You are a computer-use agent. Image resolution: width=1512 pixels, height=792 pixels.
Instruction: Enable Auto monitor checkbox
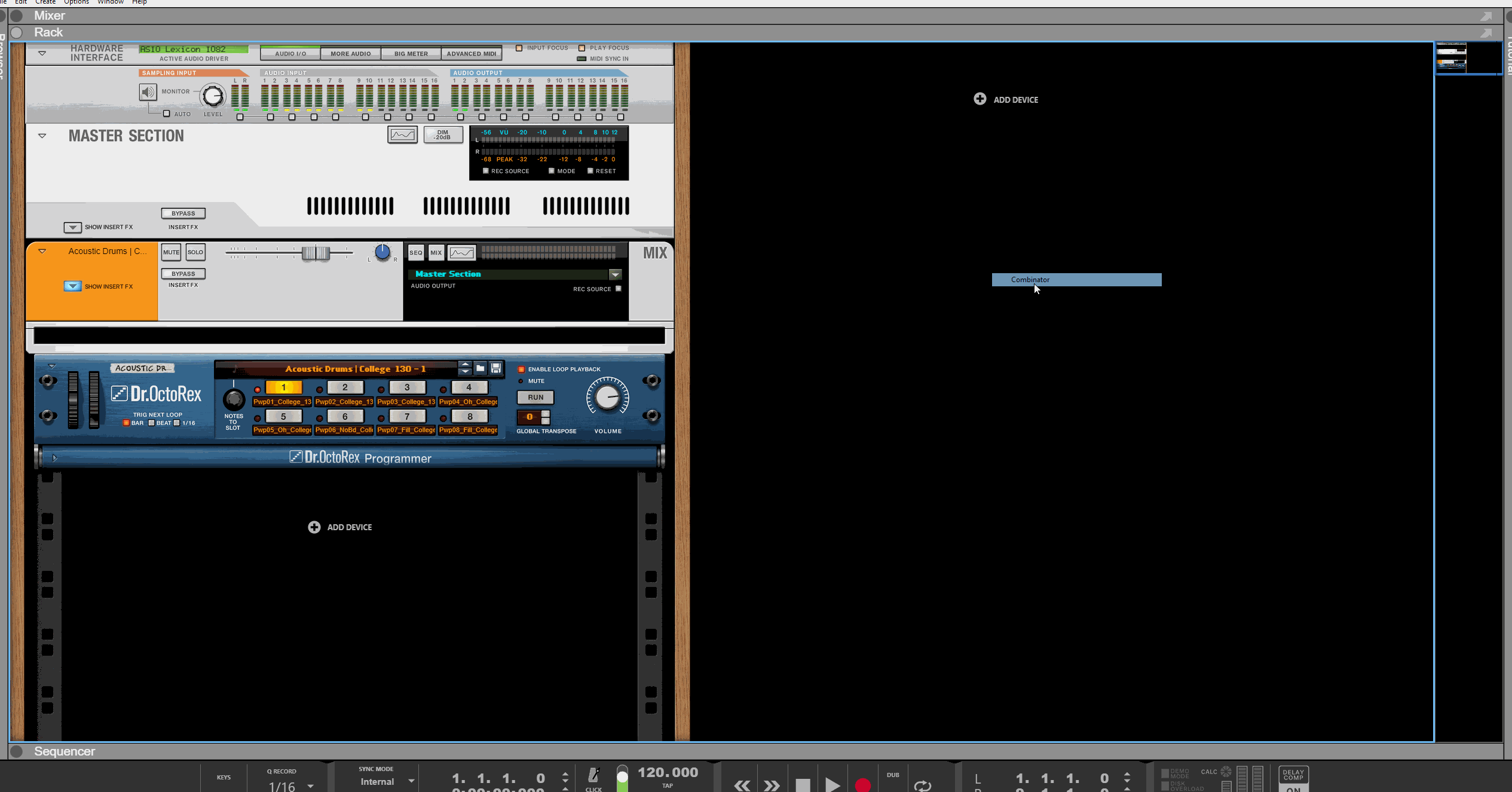(167, 114)
